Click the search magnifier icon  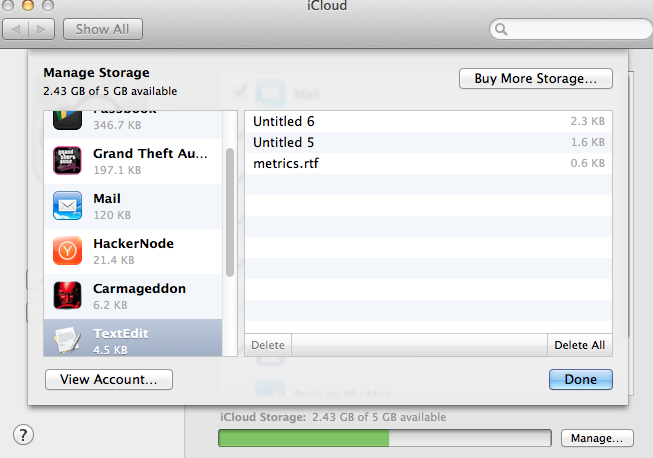coord(501,29)
